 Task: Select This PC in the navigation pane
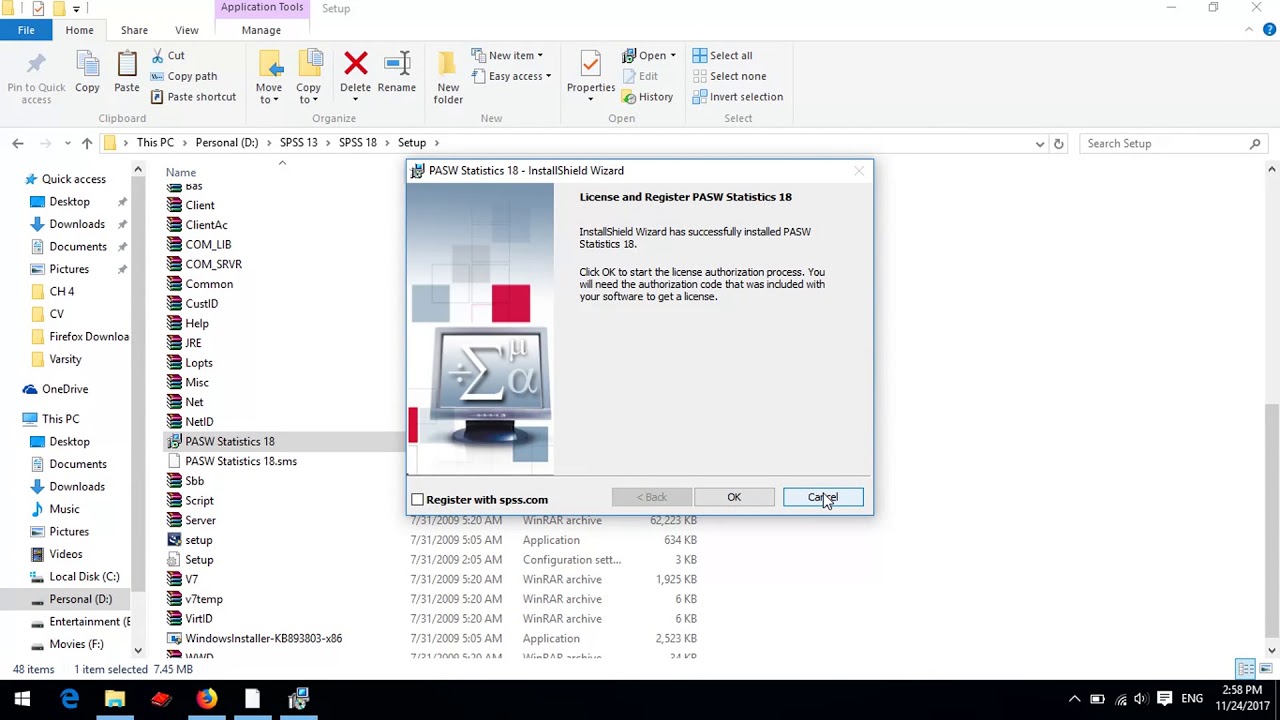coord(60,419)
